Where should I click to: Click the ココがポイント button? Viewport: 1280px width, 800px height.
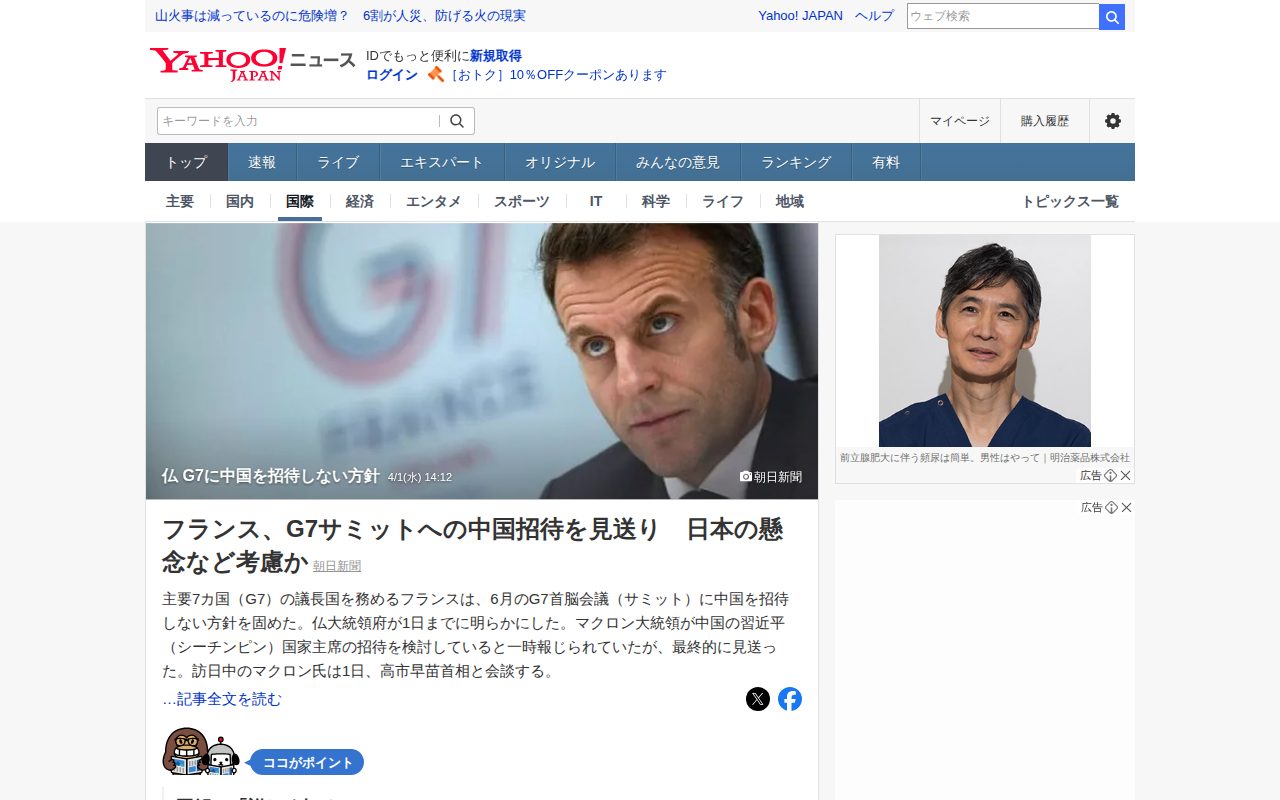pos(306,762)
